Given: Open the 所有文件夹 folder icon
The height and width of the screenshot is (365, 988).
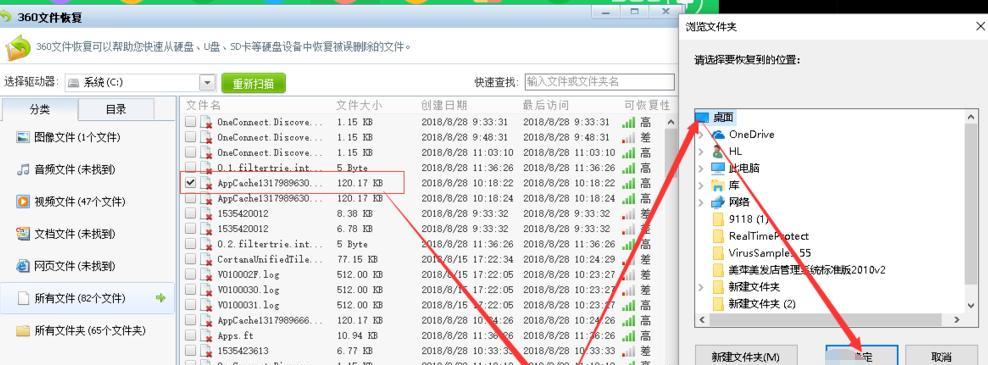Looking at the screenshot, I should click(23, 330).
